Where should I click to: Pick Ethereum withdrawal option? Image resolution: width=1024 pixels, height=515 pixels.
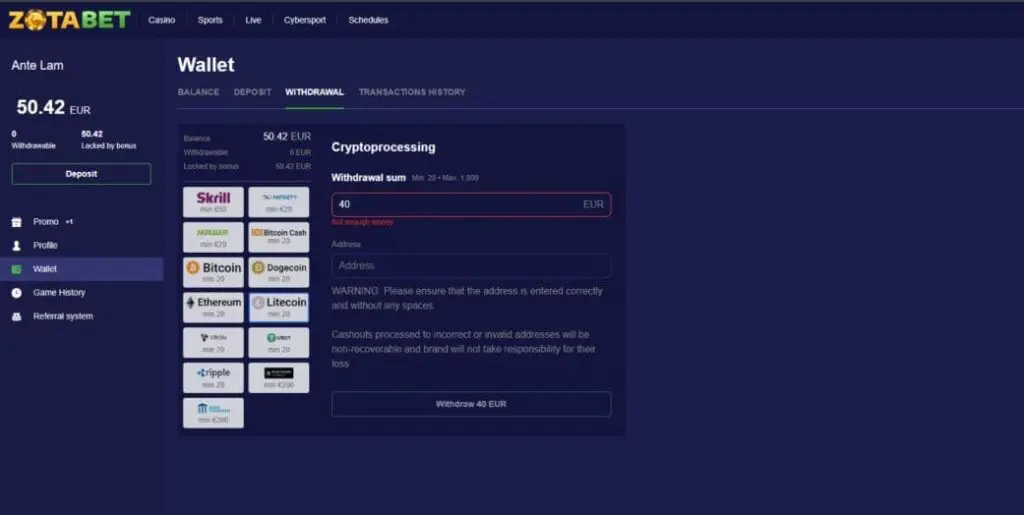pos(213,307)
